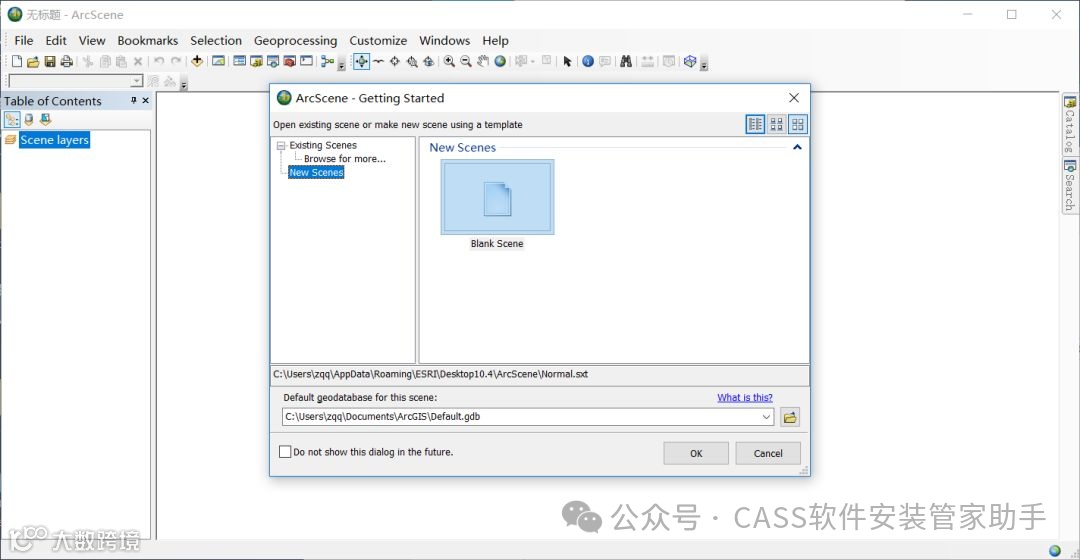Open a scene file via folder icon
The height and width of the screenshot is (560, 1080).
[x=33, y=61]
